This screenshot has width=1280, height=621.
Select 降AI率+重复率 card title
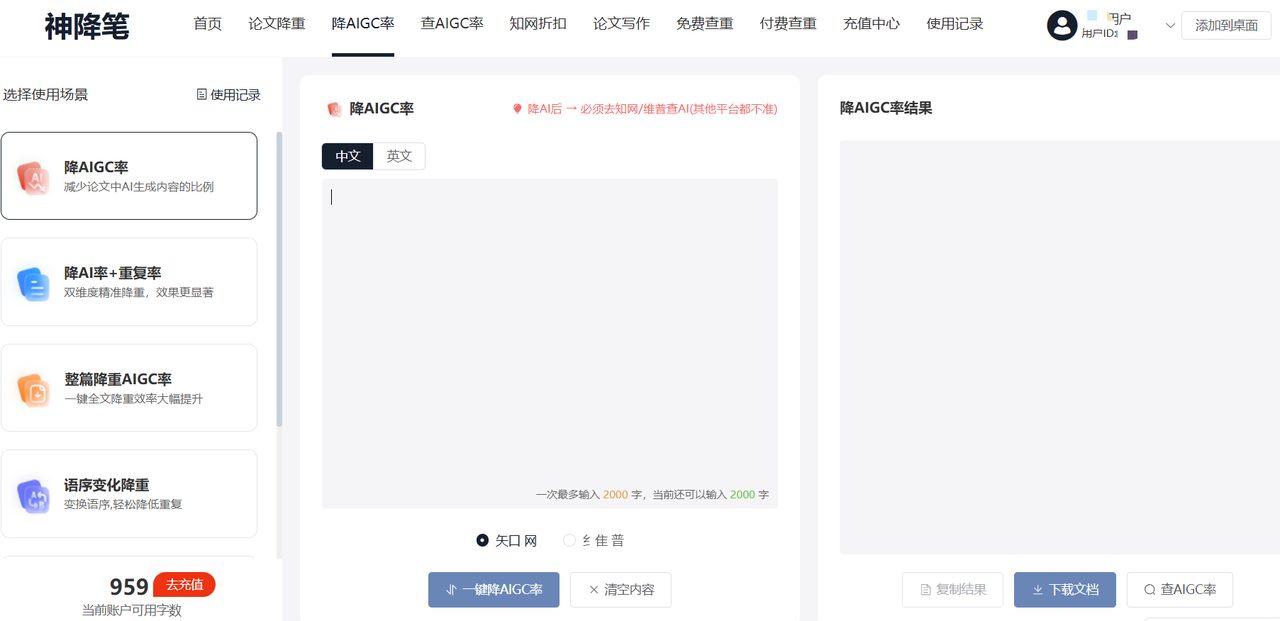[x=113, y=273]
